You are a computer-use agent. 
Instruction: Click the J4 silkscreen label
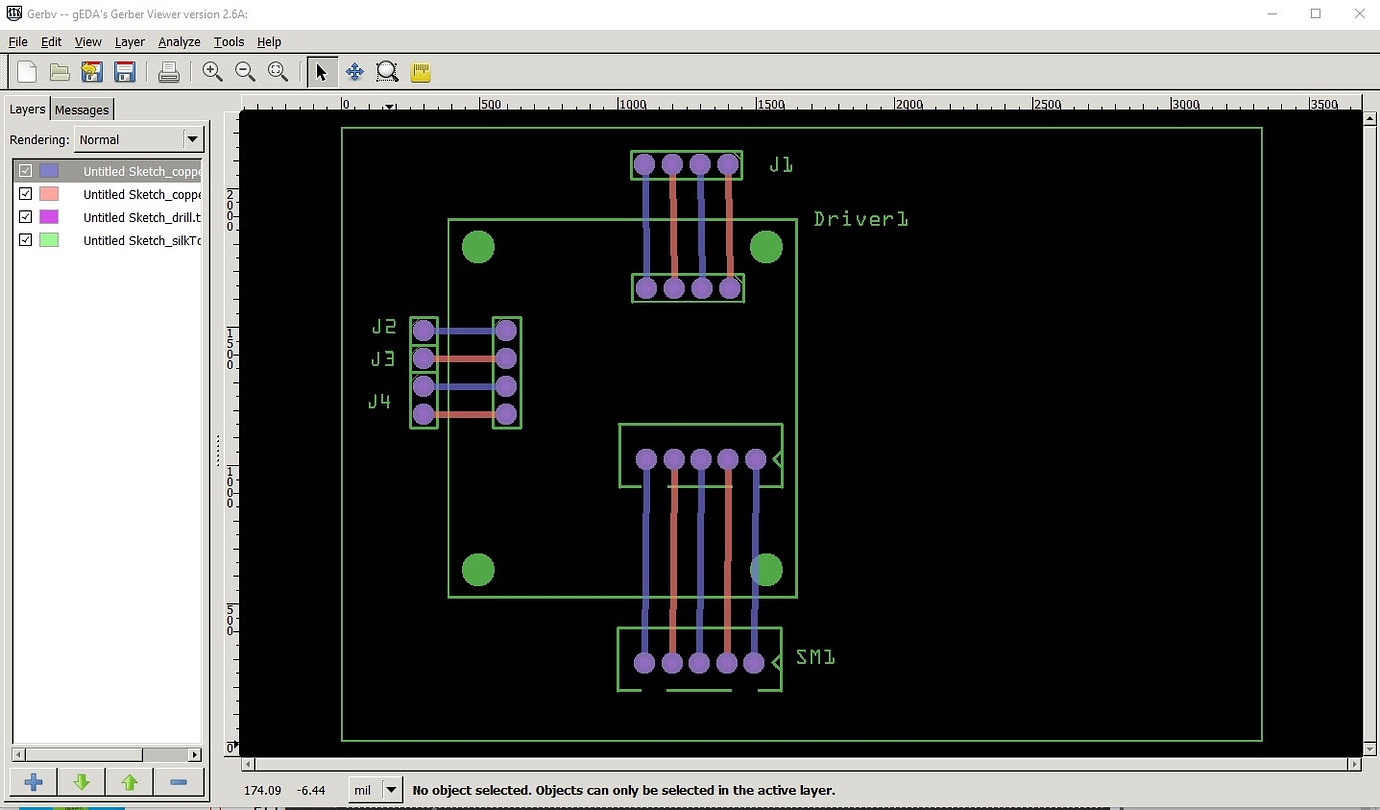(379, 401)
